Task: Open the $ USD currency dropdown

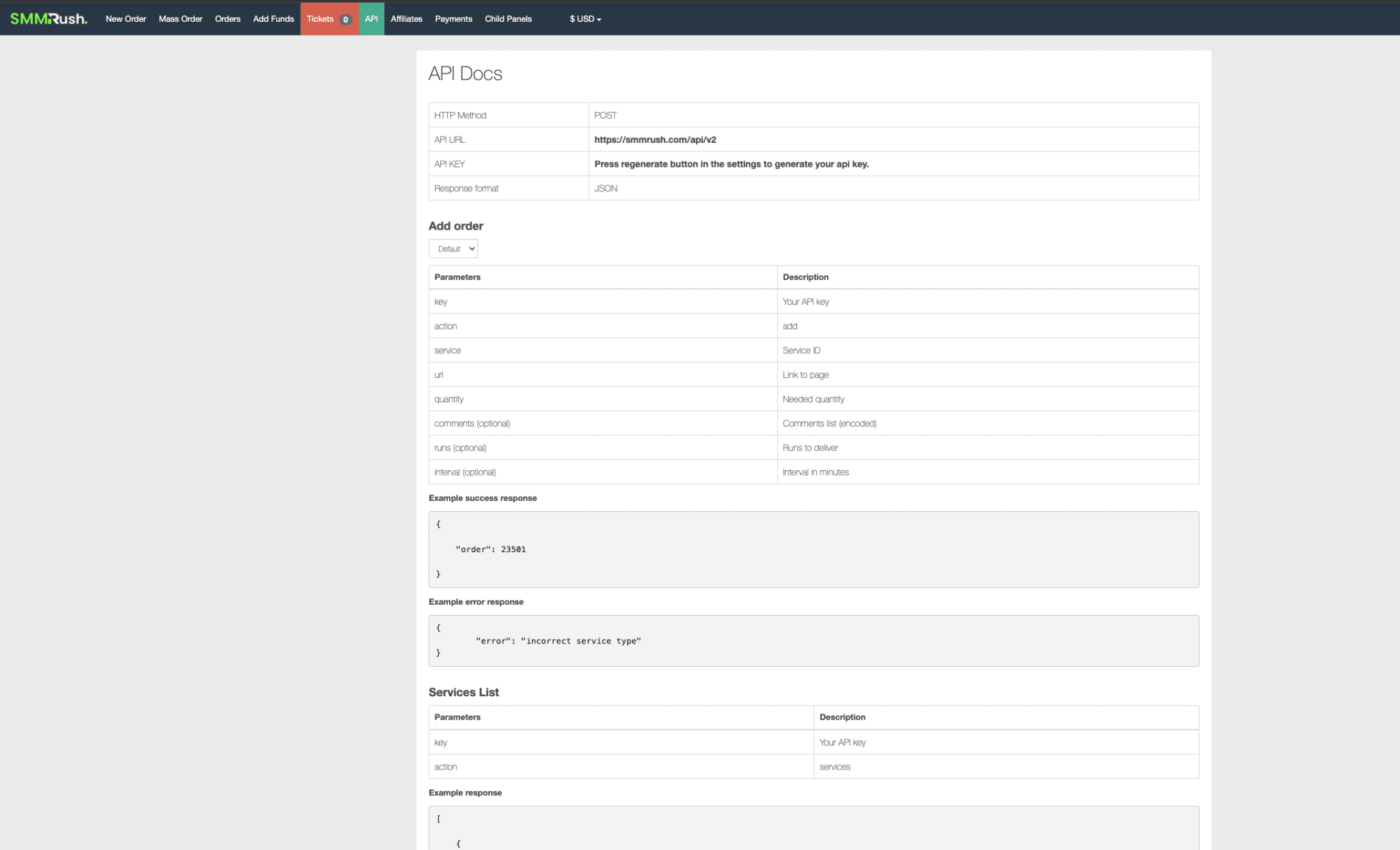Action: pos(585,19)
